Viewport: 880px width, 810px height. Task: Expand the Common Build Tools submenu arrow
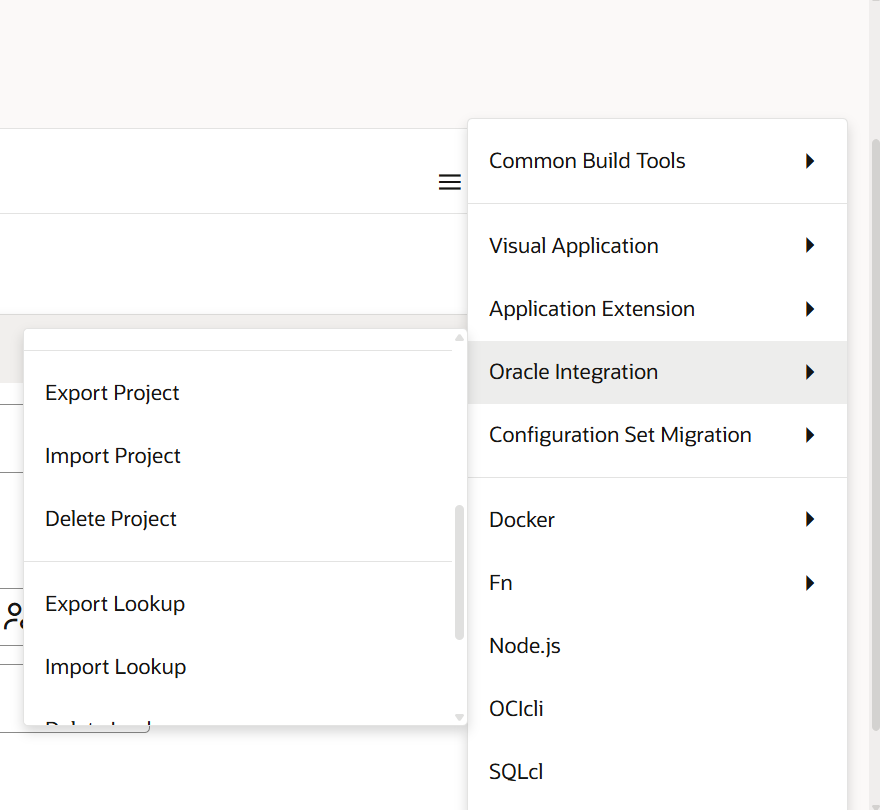point(810,161)
